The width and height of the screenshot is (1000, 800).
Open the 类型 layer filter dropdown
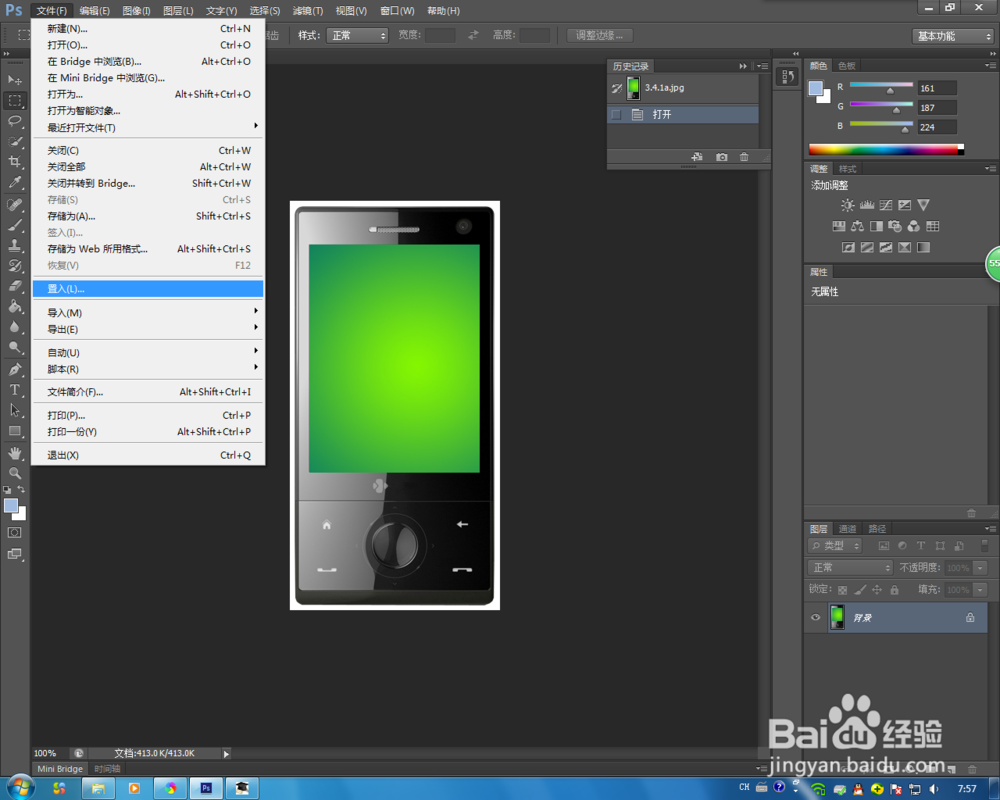coord(835,545)
